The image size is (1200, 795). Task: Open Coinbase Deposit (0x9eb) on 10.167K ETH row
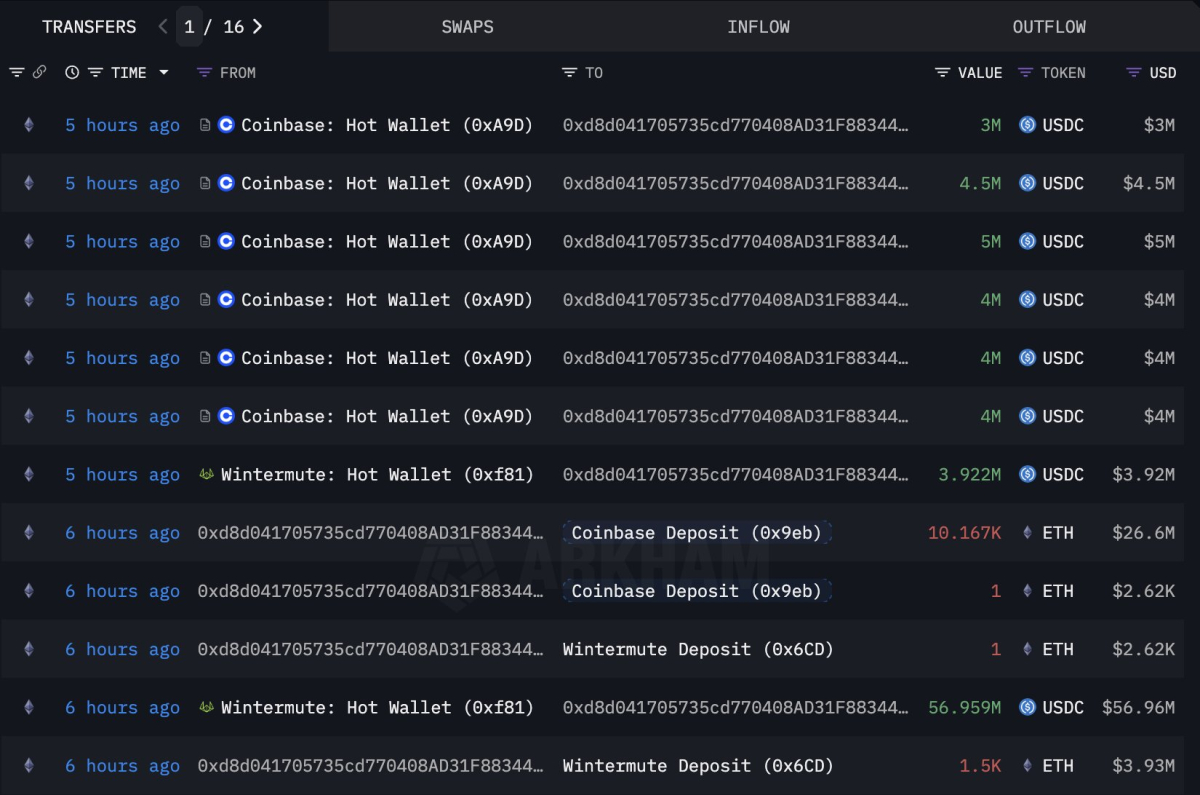pyautogui.click(x=697, y=533)
